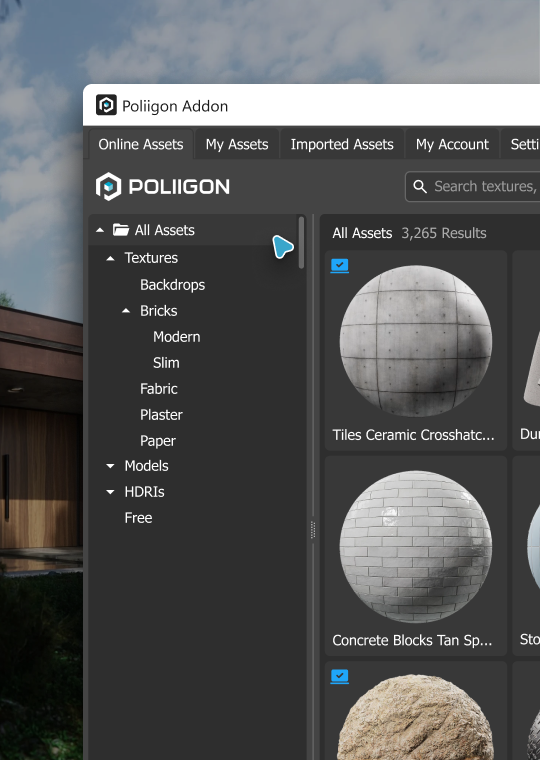Select the Plaster category

(x=161, y=415)
